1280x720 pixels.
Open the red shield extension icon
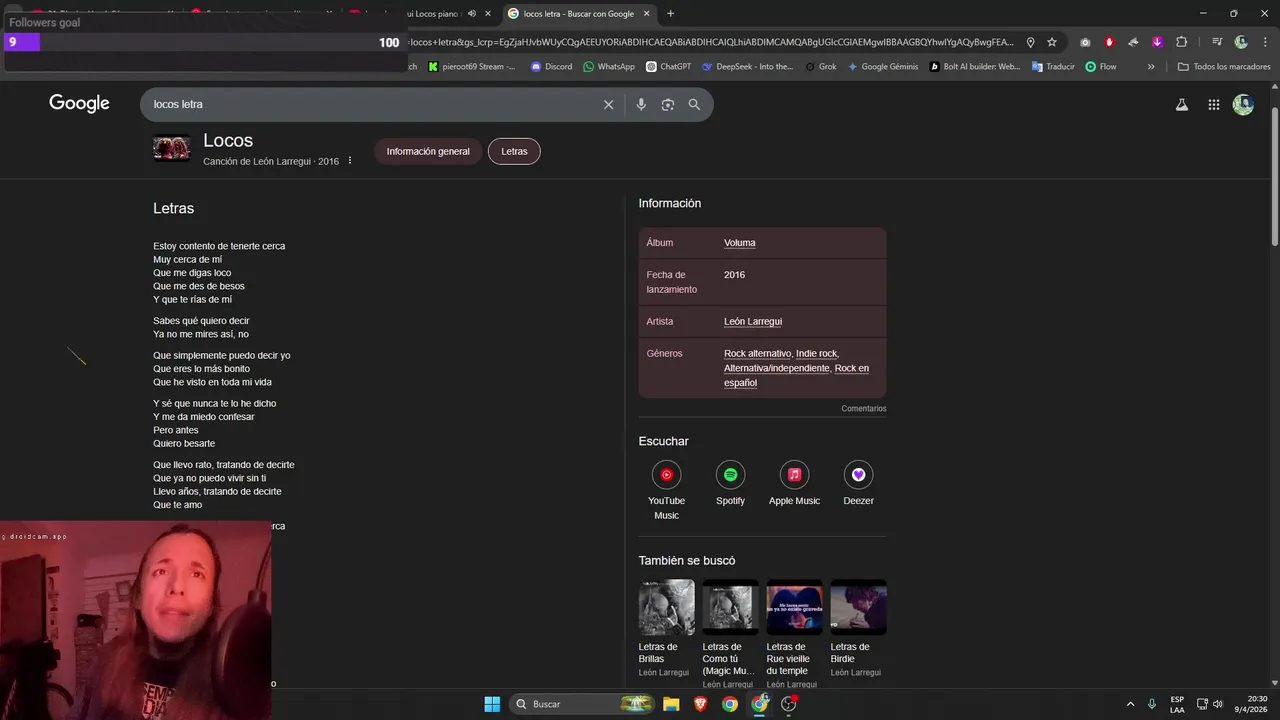click(1109, 42)
